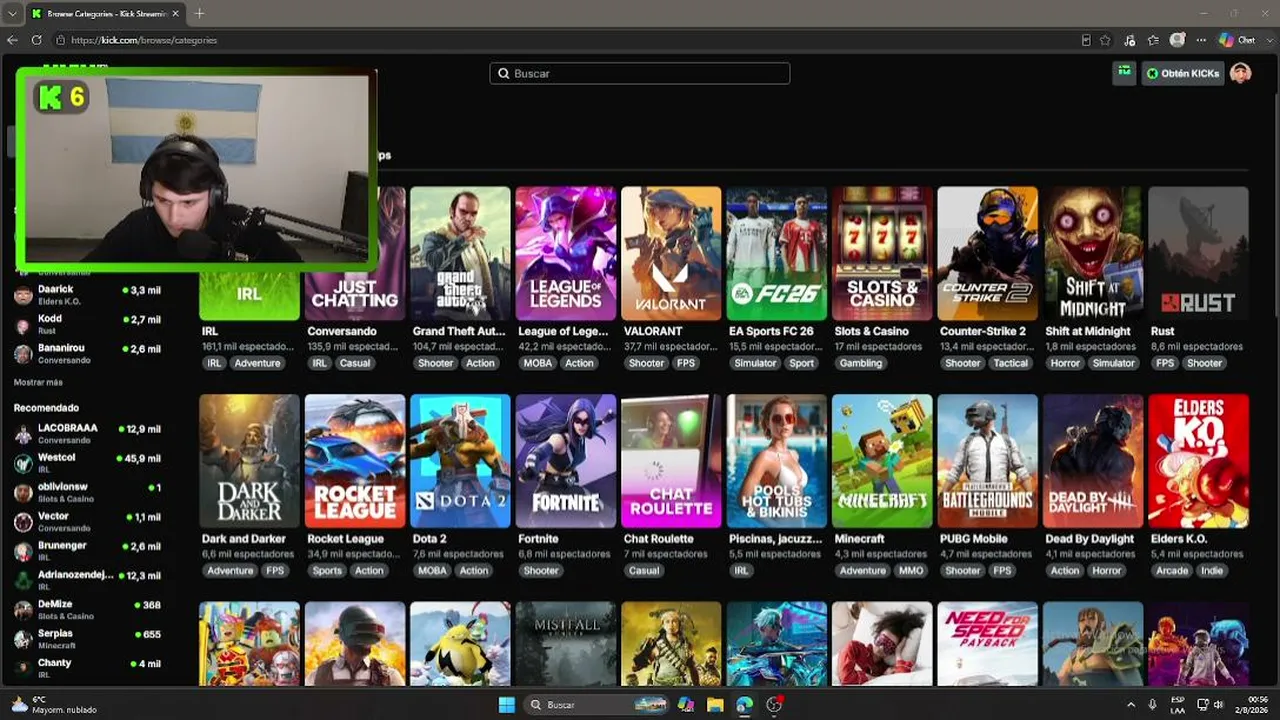Open the Rocket League cover
Screen dimensions: 1280x720
(355, 461)
